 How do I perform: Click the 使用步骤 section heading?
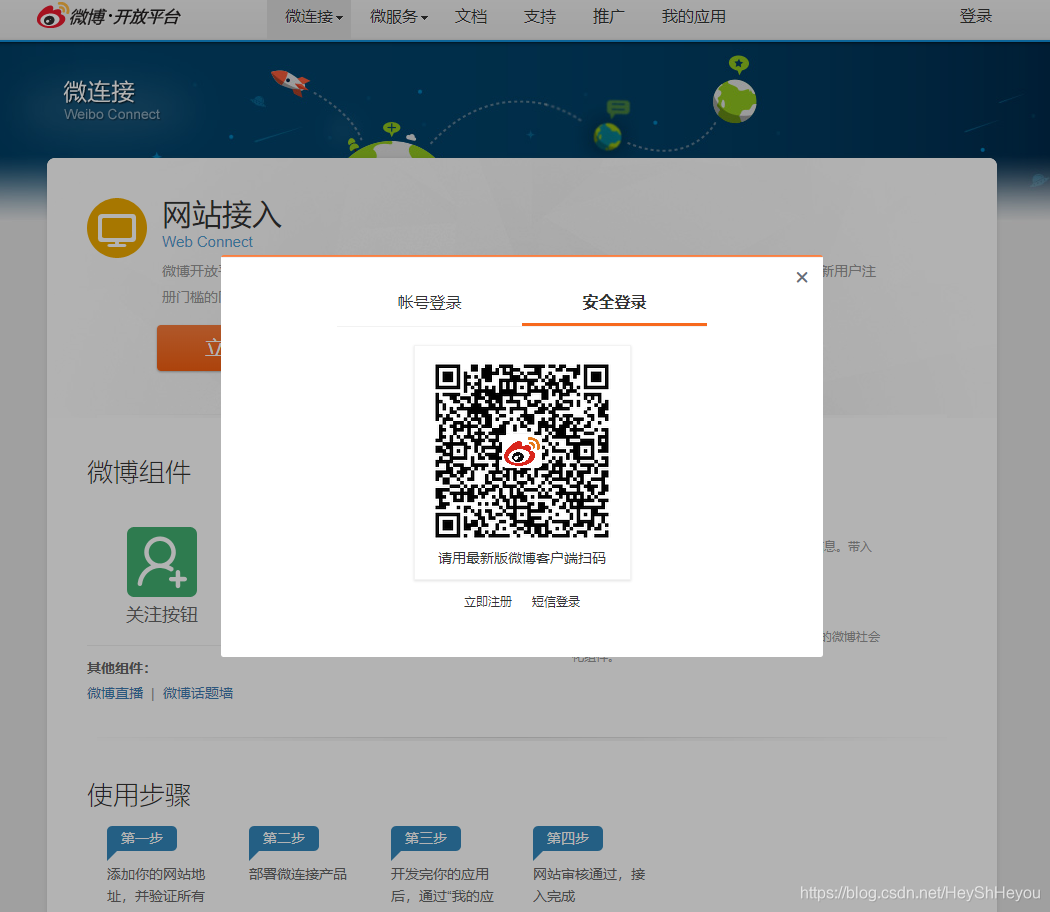pos(139,795)
